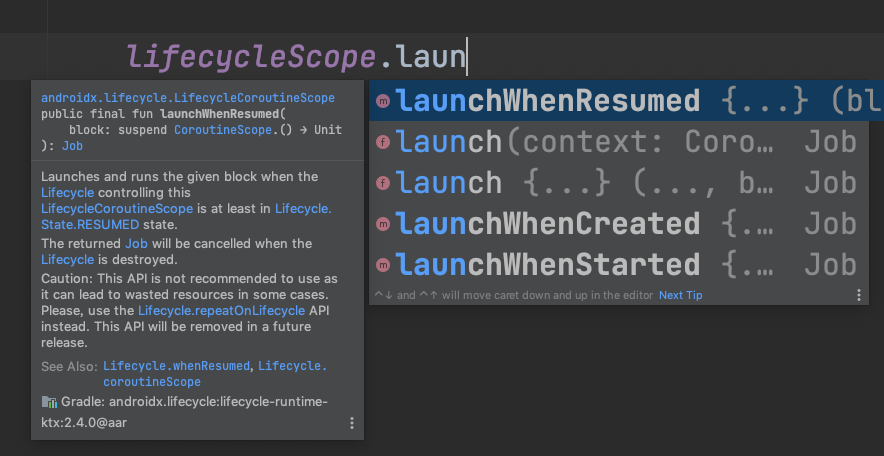
Task: Click the Next Tip link
Action: (x=680, y=295)
